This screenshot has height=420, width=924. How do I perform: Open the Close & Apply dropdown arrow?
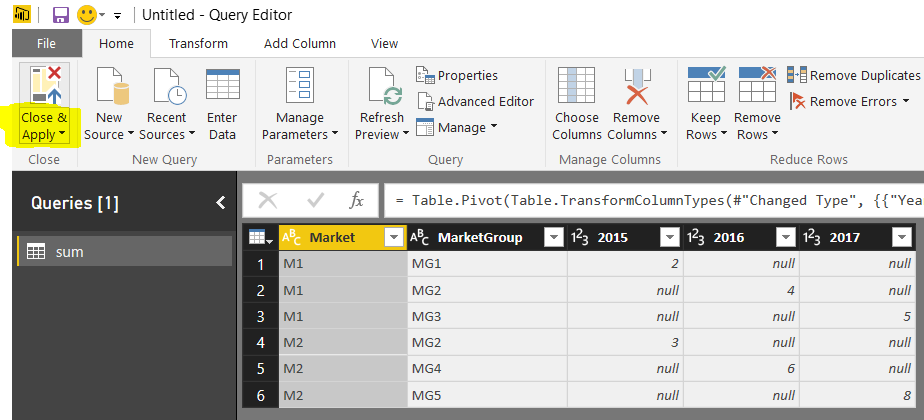tap(62, 134)
